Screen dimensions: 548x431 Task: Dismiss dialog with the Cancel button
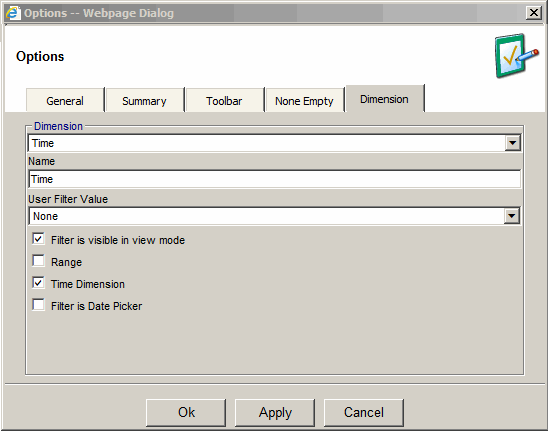pyautogui.click(x=364, y=412)
